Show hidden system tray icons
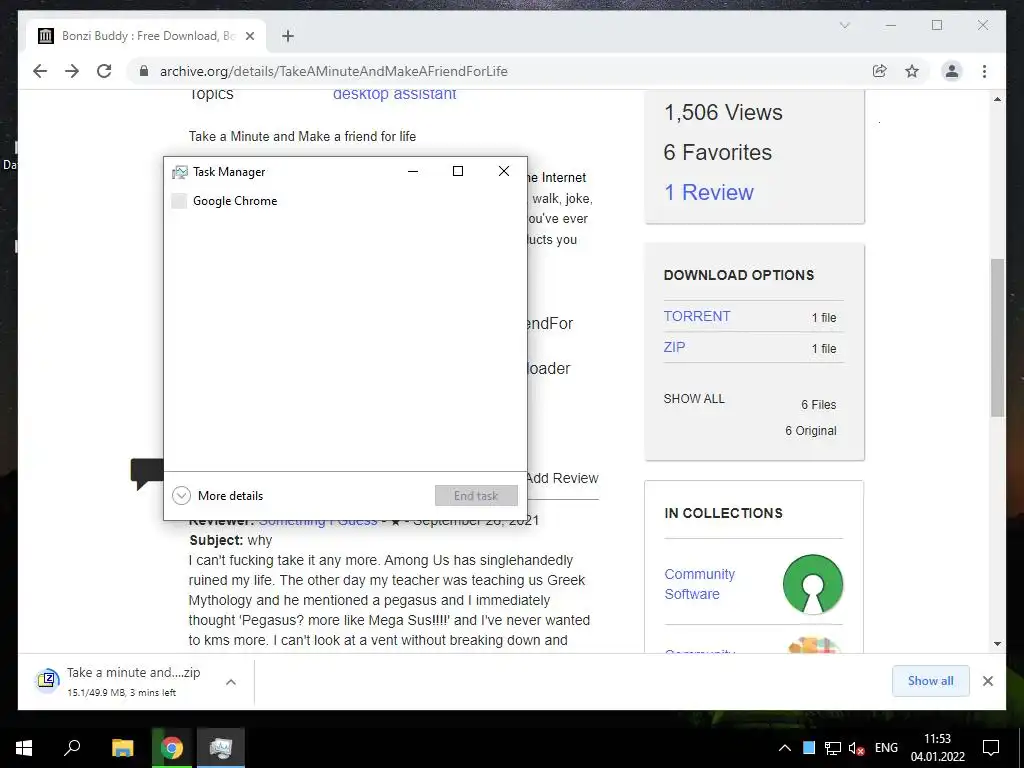The width and height of the screenshot is (1024, 768). (785, 748)
